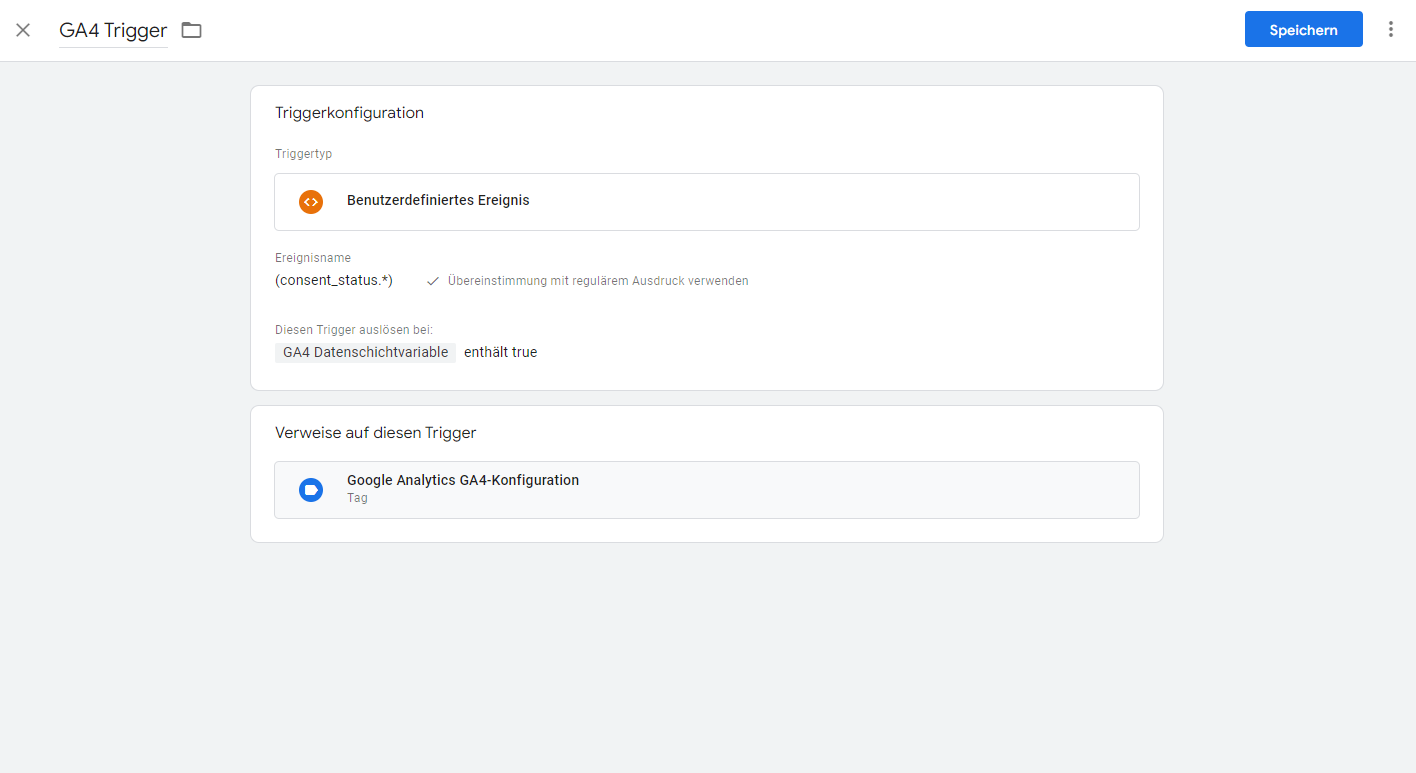Click the Ereignisname label
Image resolution: width=1416 pixels, height=773 pixels.
click(x=313, y=258)
